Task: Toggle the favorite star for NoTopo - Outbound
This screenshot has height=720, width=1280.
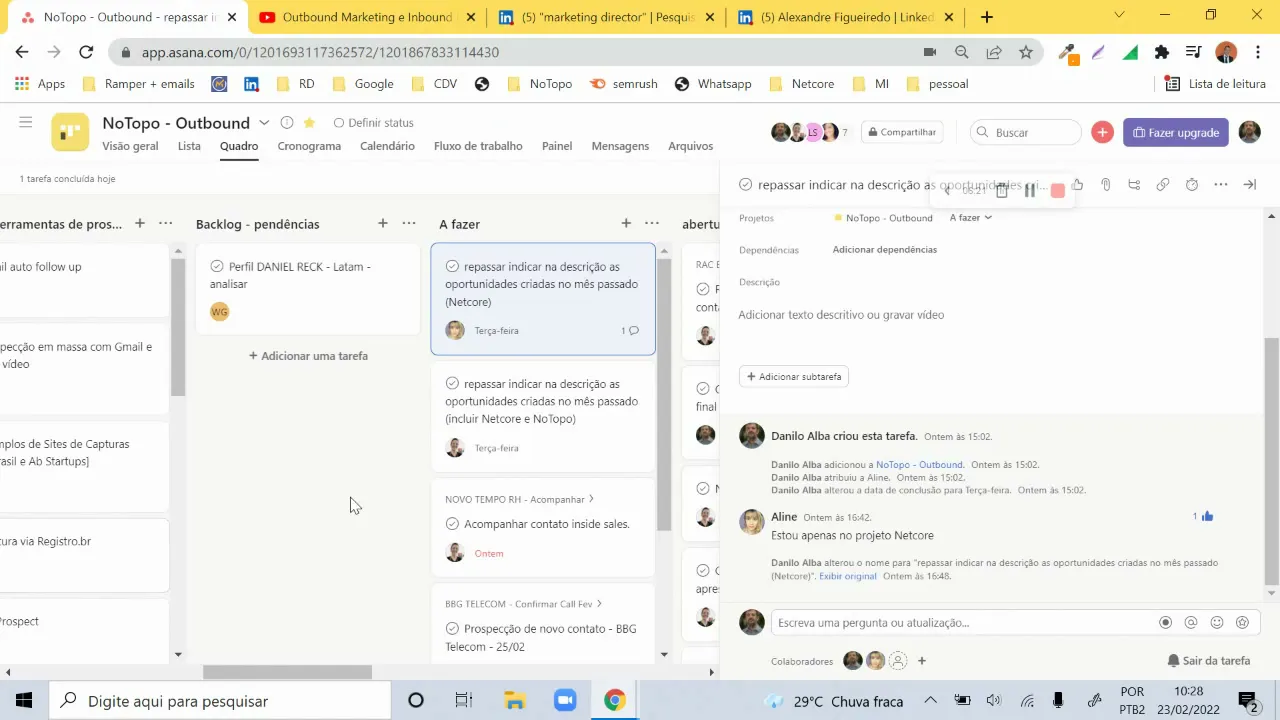Action: click(x=309, y=123)
